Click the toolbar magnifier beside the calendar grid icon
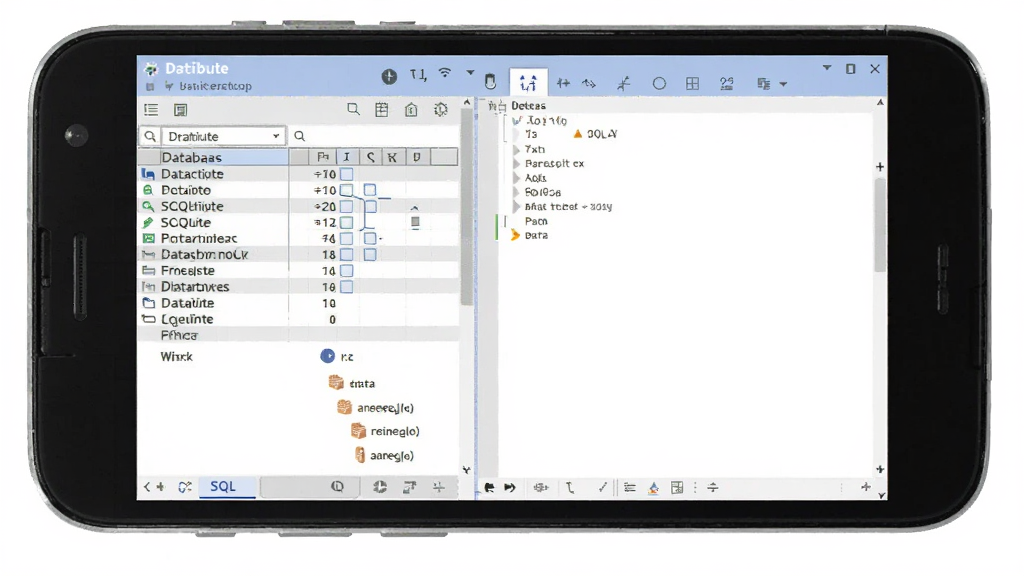The height and width of the screenshot is (576, 1024). 353,109
